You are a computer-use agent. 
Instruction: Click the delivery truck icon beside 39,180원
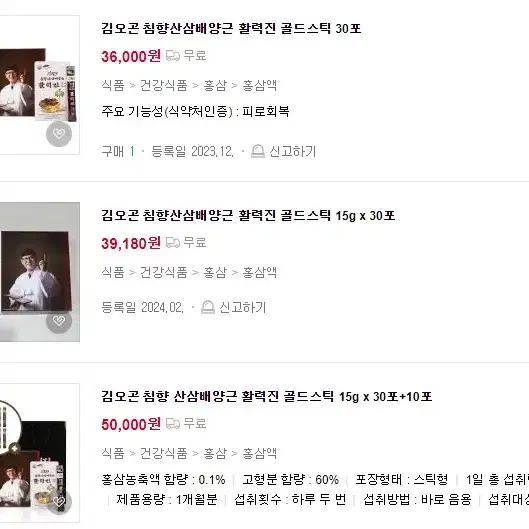173,243
